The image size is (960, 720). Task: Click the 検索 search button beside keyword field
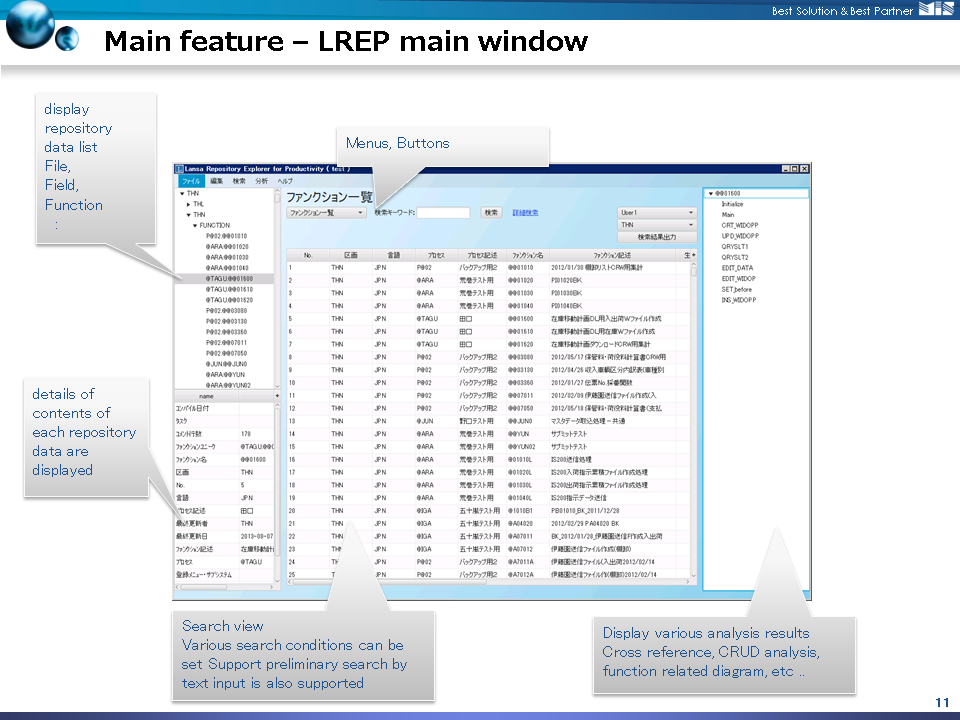point(491,213)
